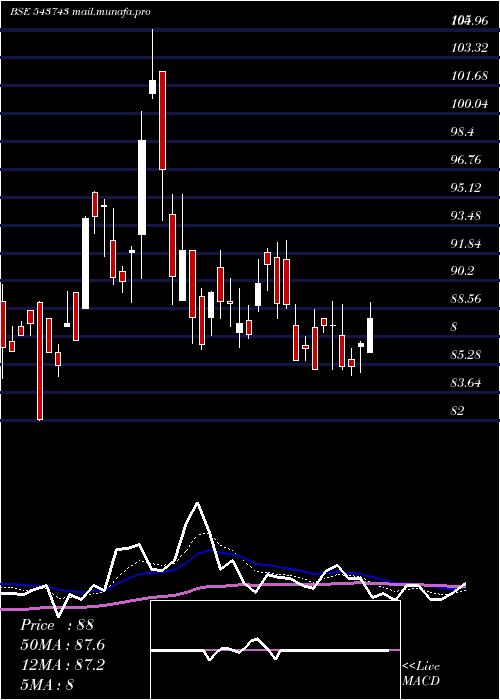Click the '88.56' price axis label
This screenshot has width=500, height=700.
[466, 299]
